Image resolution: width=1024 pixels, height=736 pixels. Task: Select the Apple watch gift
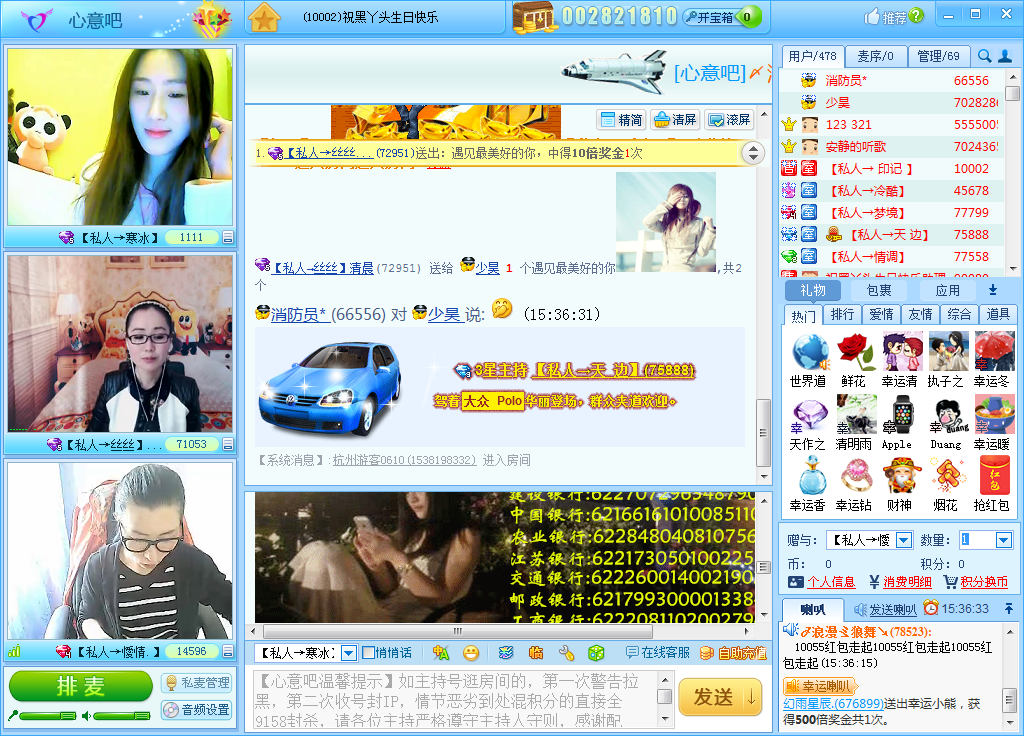tap(896, 422)
